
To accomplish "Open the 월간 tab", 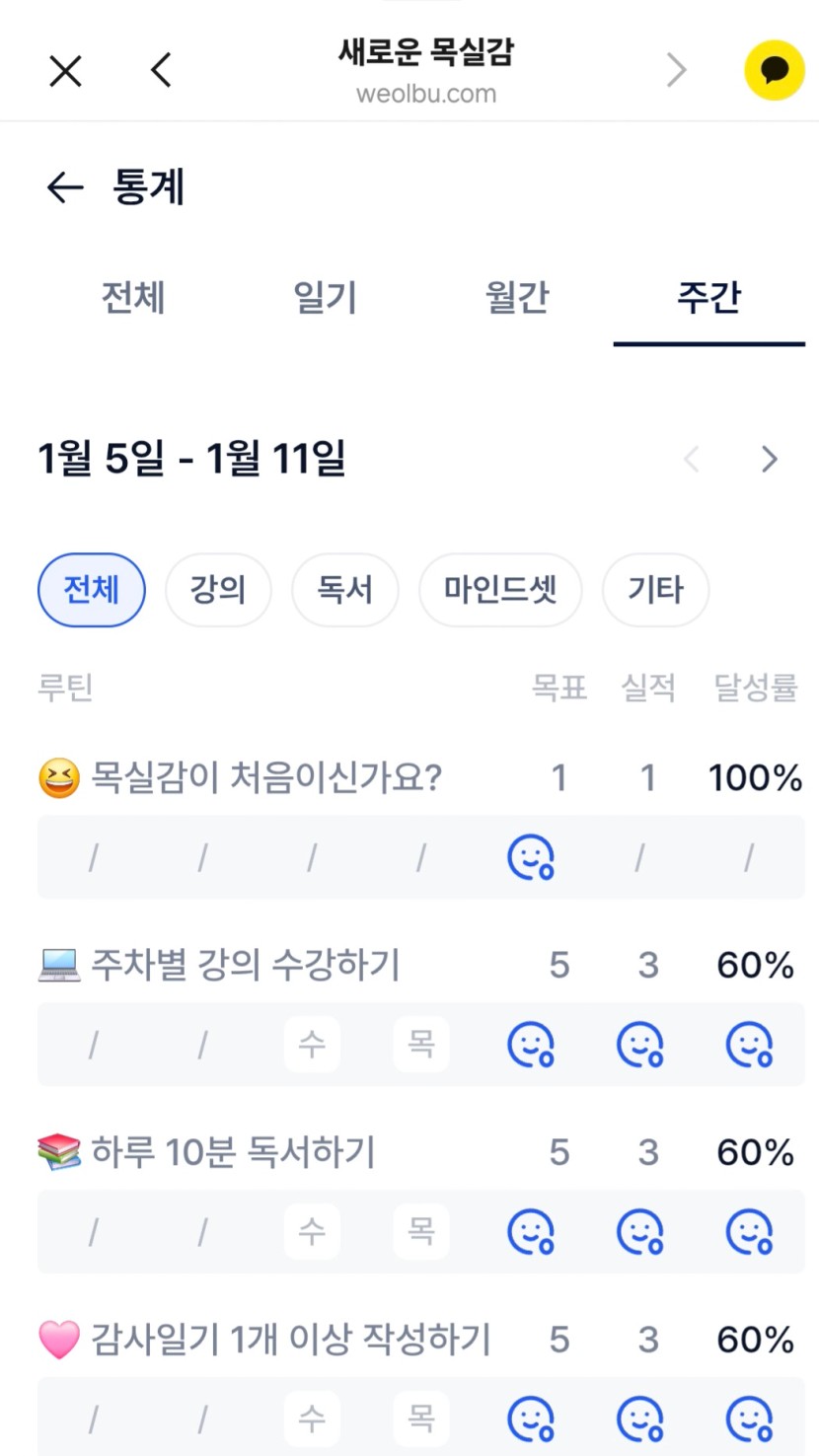I will [x=517, y=298].
